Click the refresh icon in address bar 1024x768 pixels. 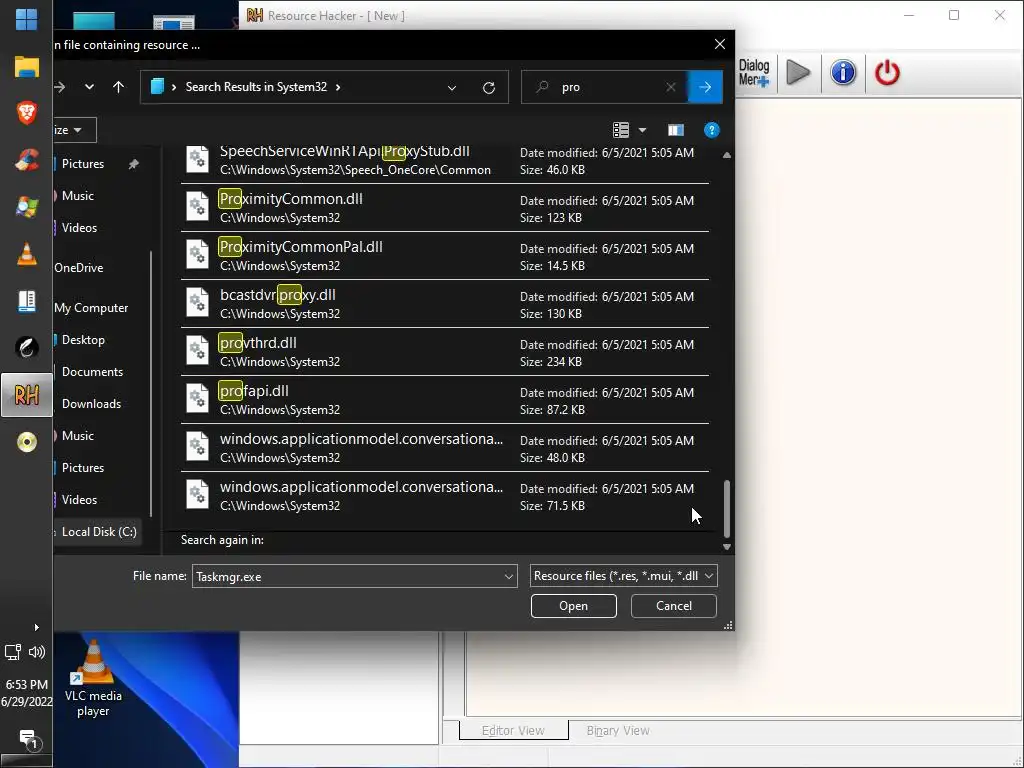488,88
